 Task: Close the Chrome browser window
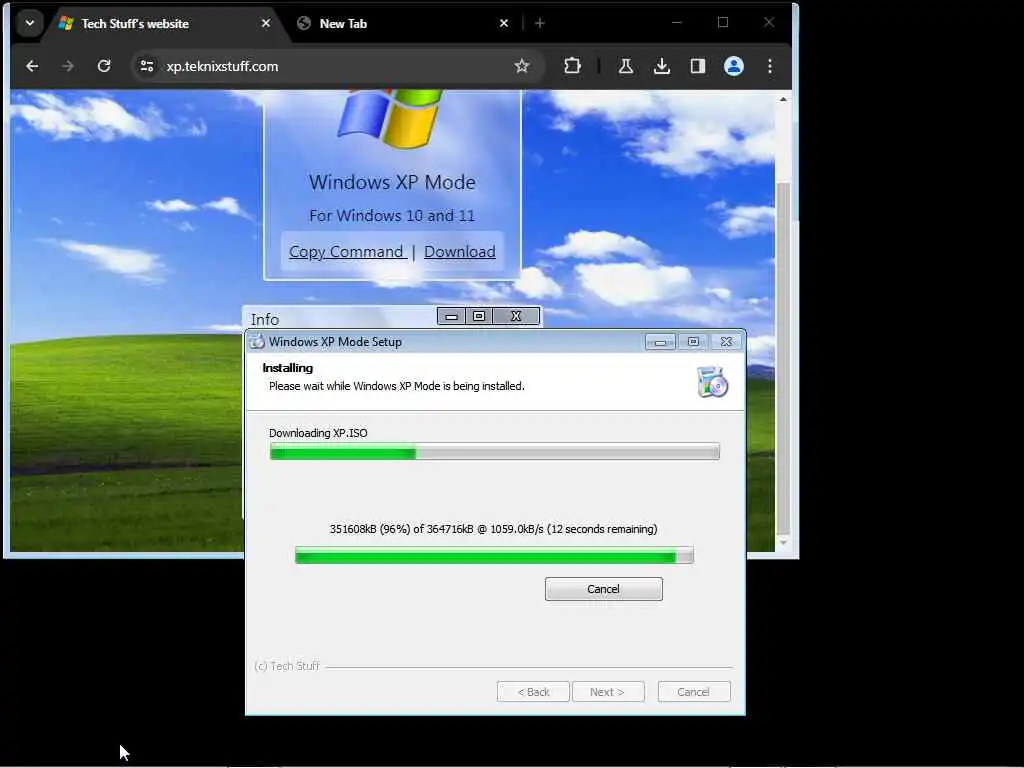pos(769,23)
